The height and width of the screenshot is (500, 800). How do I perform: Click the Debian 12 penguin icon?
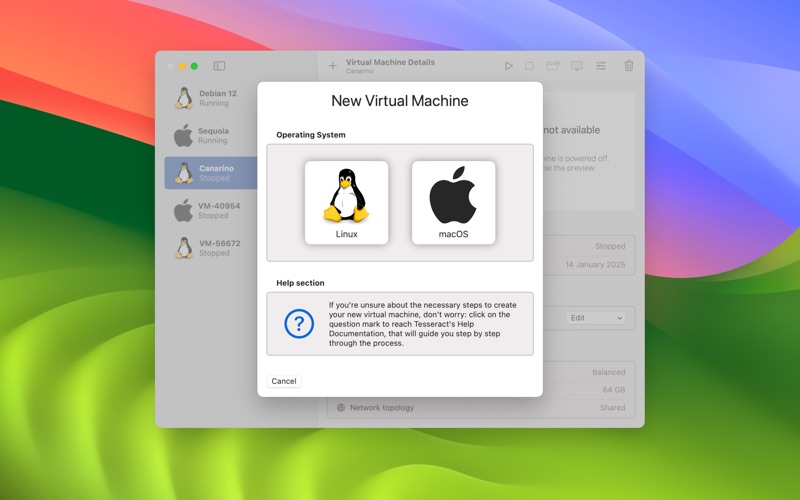184,98
